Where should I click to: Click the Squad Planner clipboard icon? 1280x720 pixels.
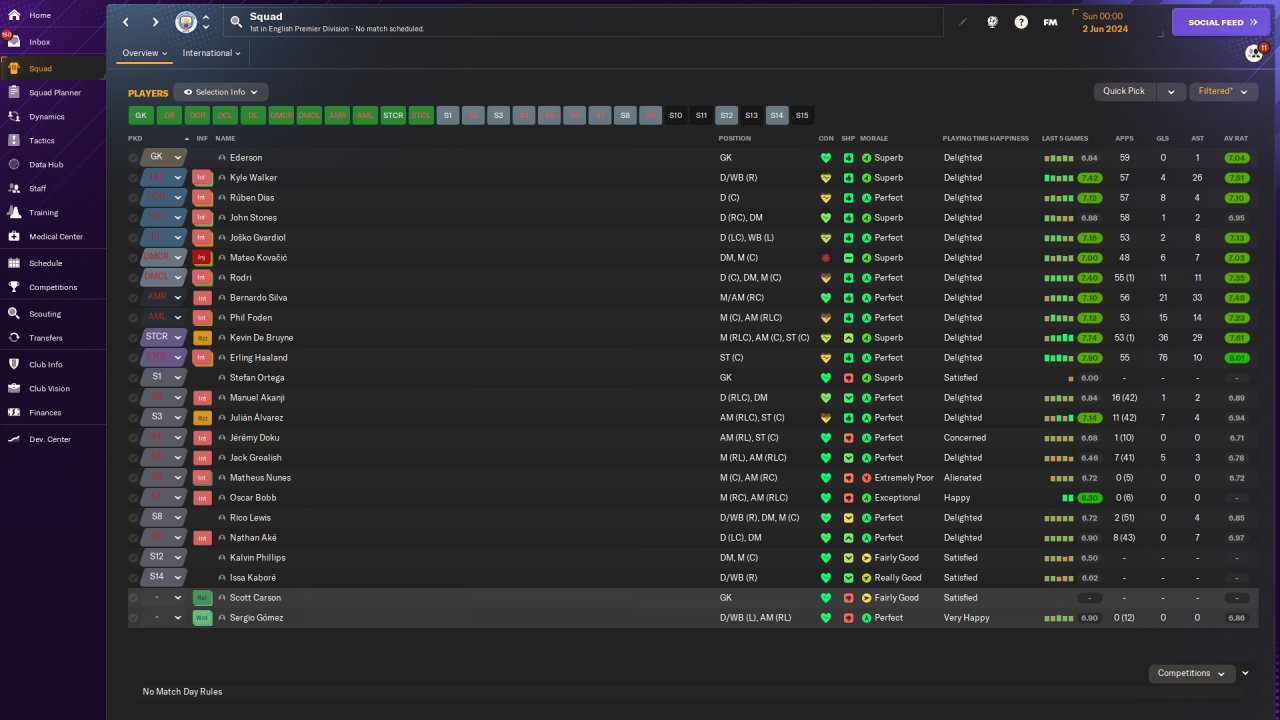14,93
